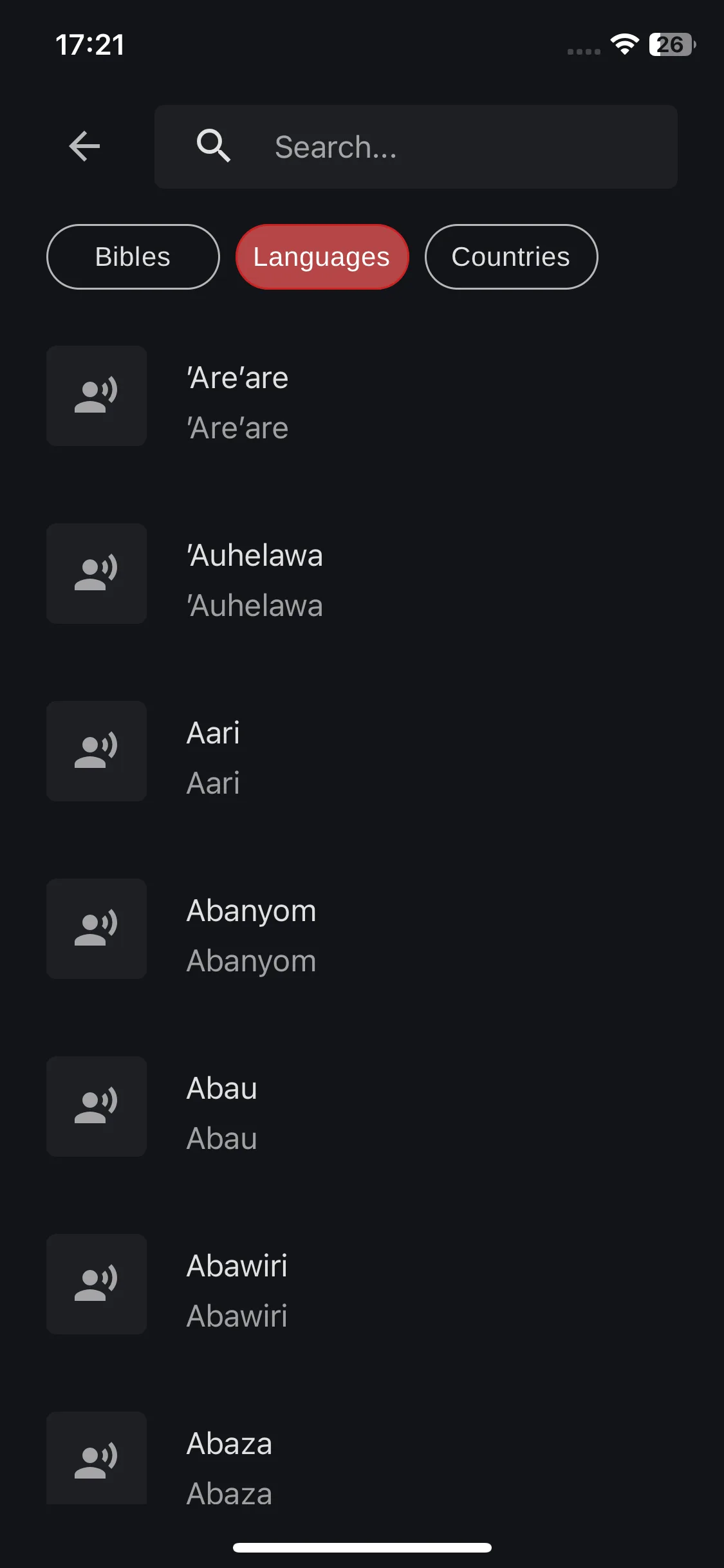Tap the speaking-person icon beside Abanyom
The height and width of the screenshot is (1568, 724).
click(x=97, y=929)
